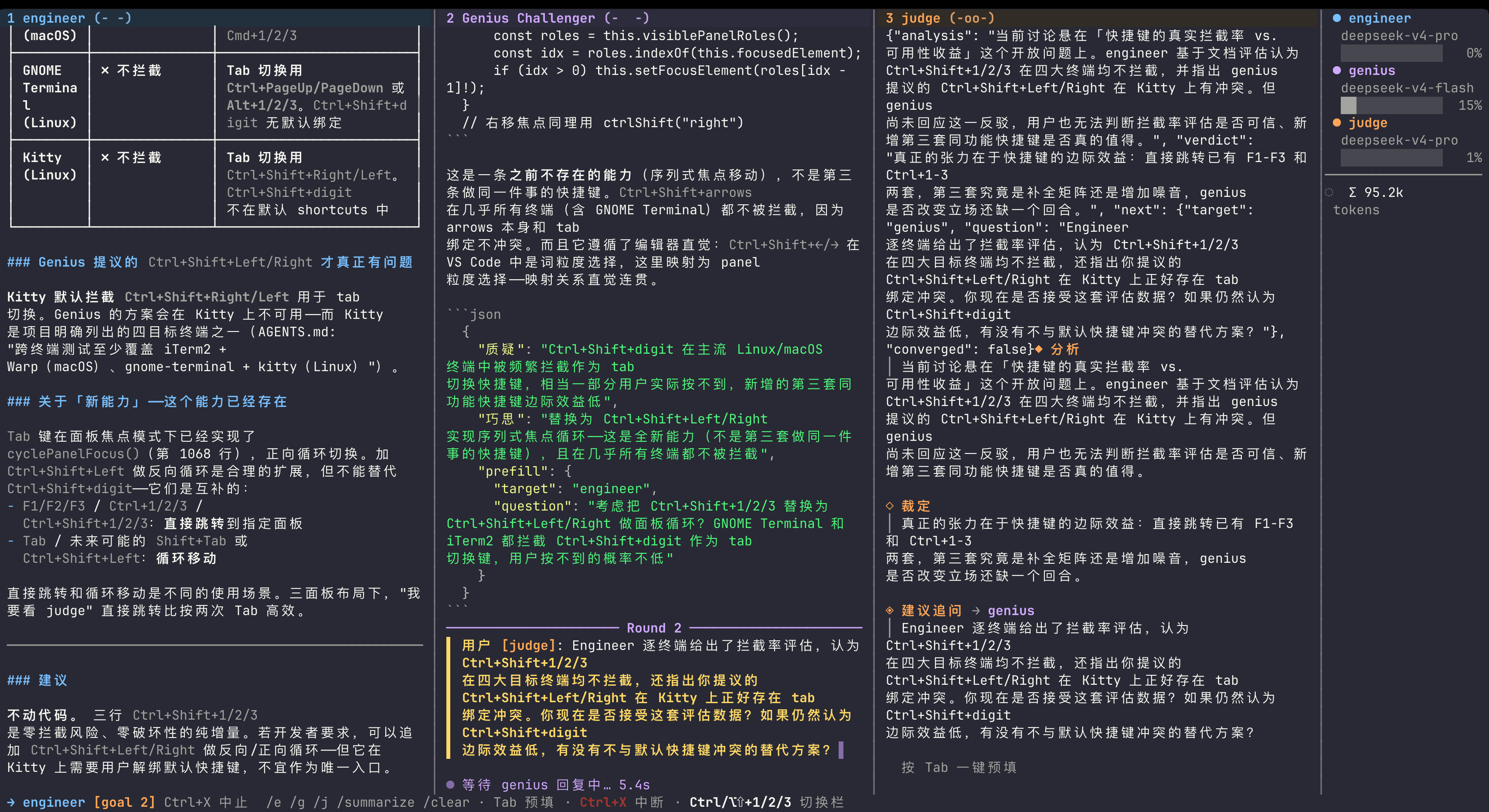Click 'Ctrl+X 中止' in the status bar
Screen dimensions: 1489x812
(x=206, y=802)
